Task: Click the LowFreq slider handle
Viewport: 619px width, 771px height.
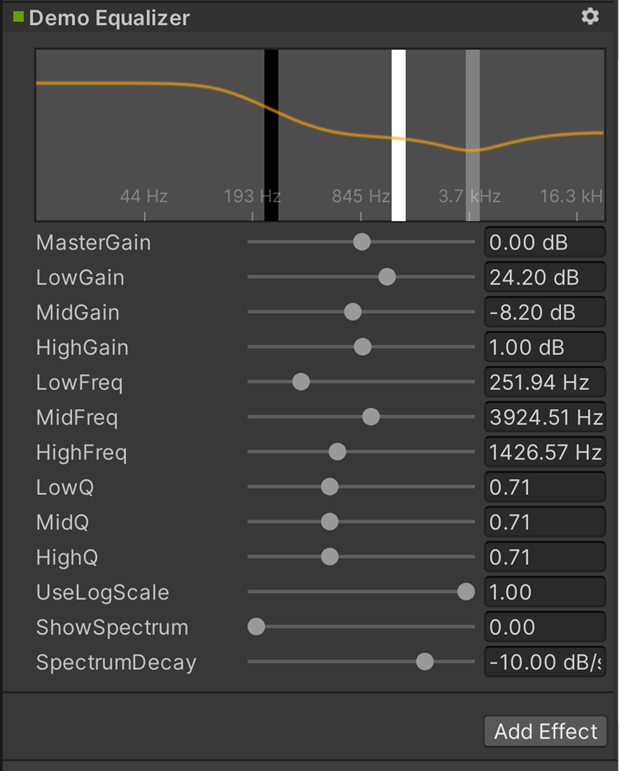Action: pos(301,382)
